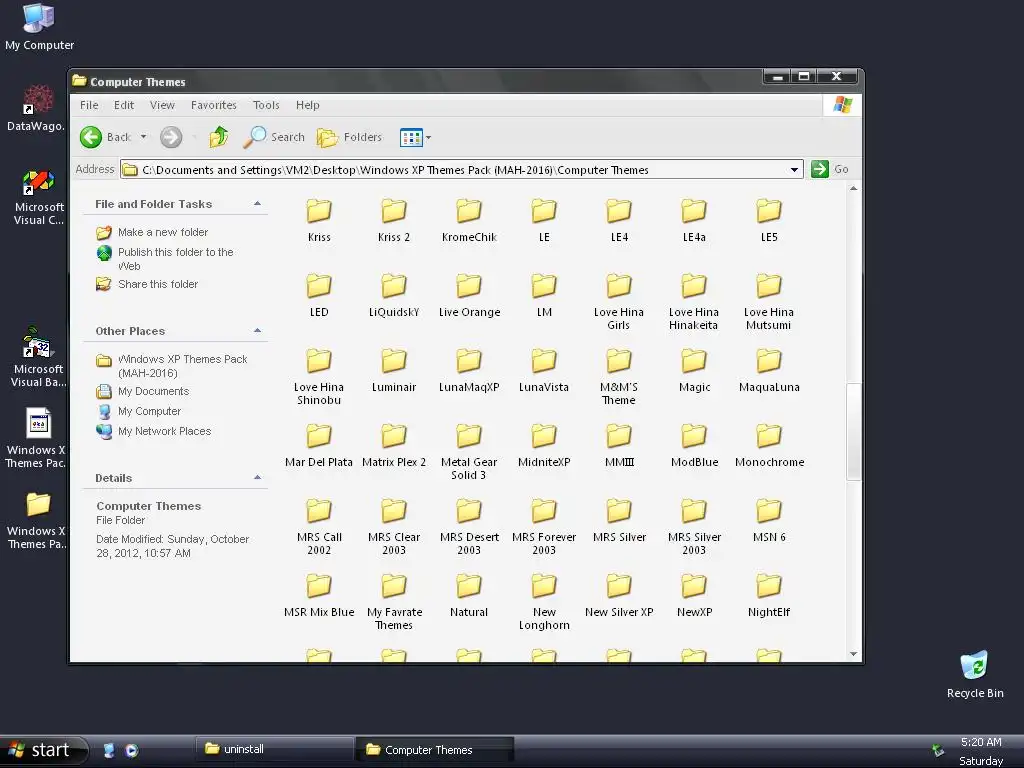Viewport: 1024px width, 768px height.
Task: Select the KromeChik folder
Action: 469,221
